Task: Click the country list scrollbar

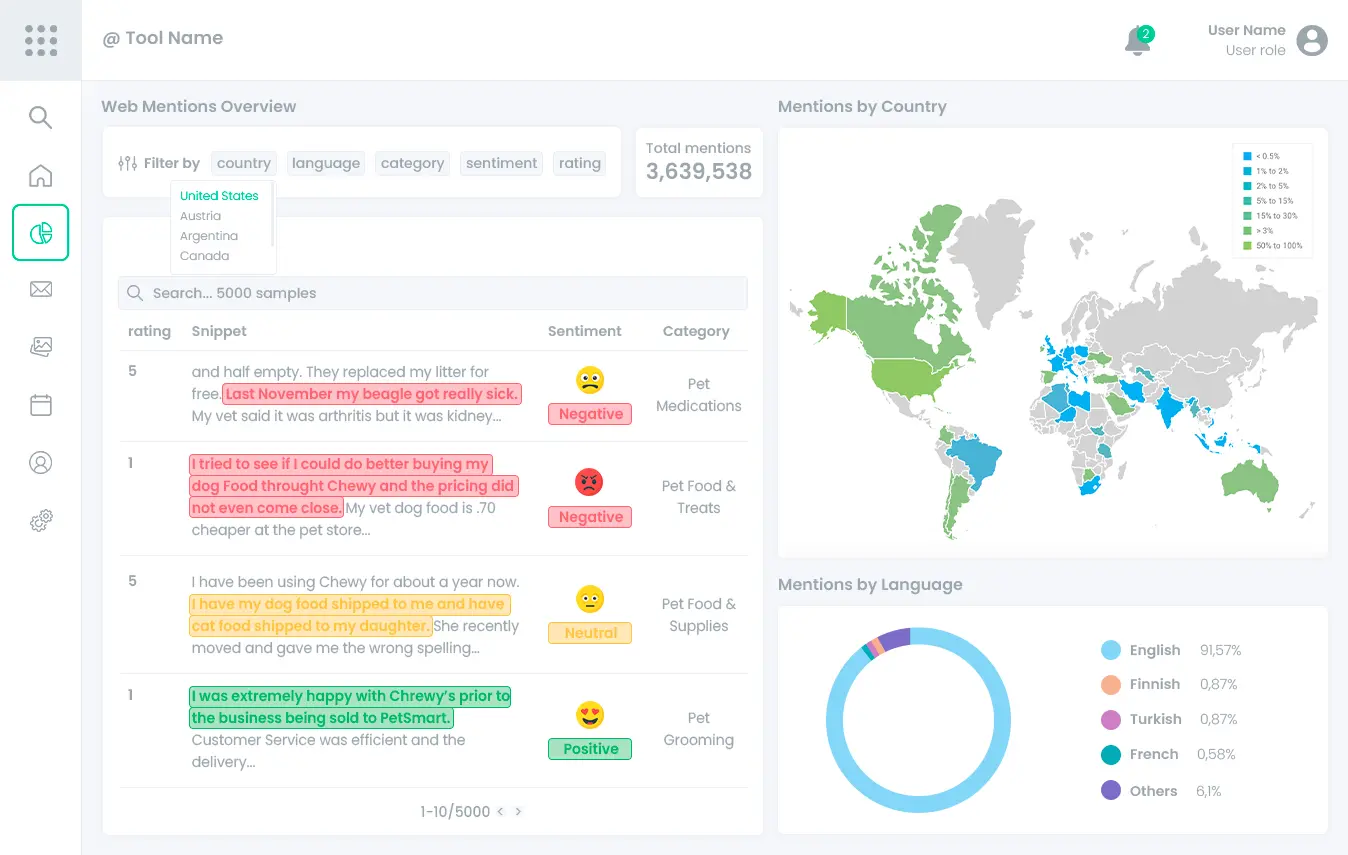Action: [273, 215]
